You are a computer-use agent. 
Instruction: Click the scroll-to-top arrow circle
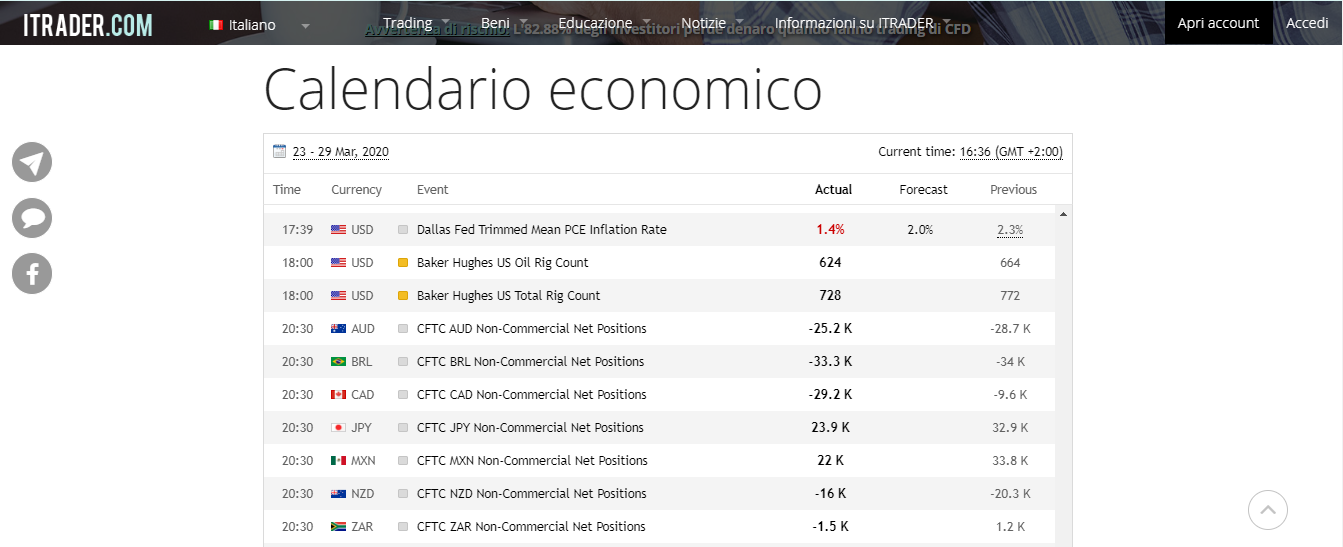click(x=1268, y=510)
